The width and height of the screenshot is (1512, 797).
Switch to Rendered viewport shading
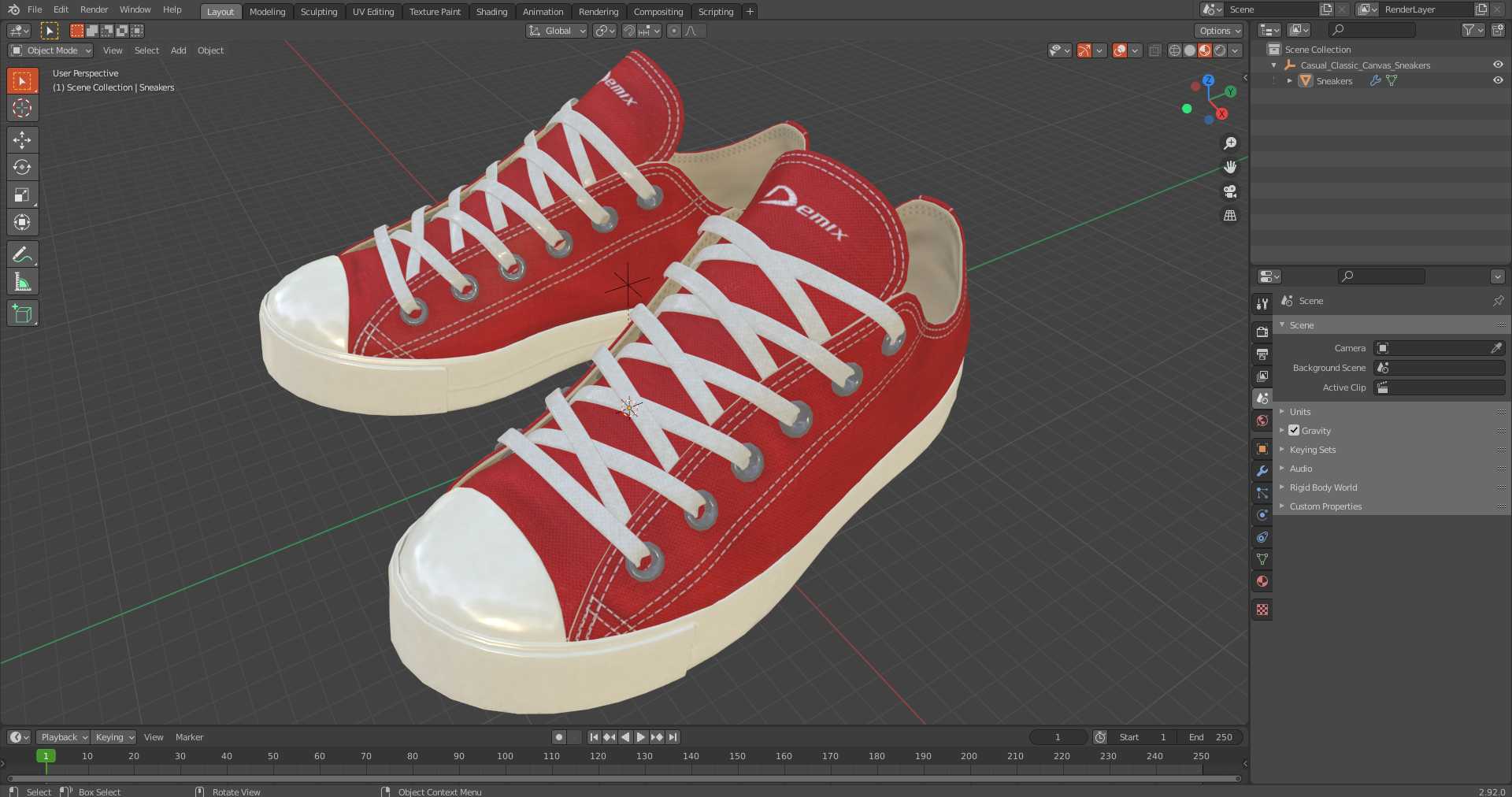pos(1220,50)
